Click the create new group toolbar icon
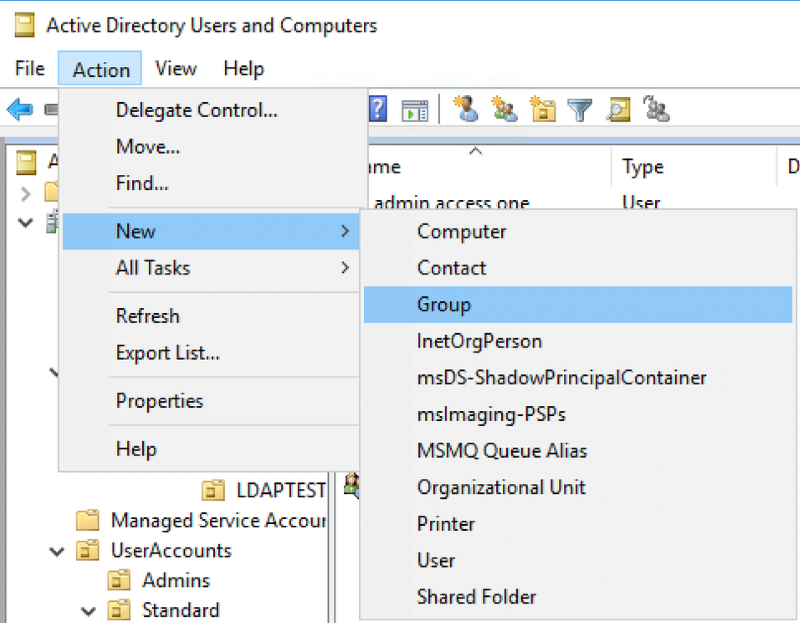Screen dimensions: 800x623 (504, 109)
